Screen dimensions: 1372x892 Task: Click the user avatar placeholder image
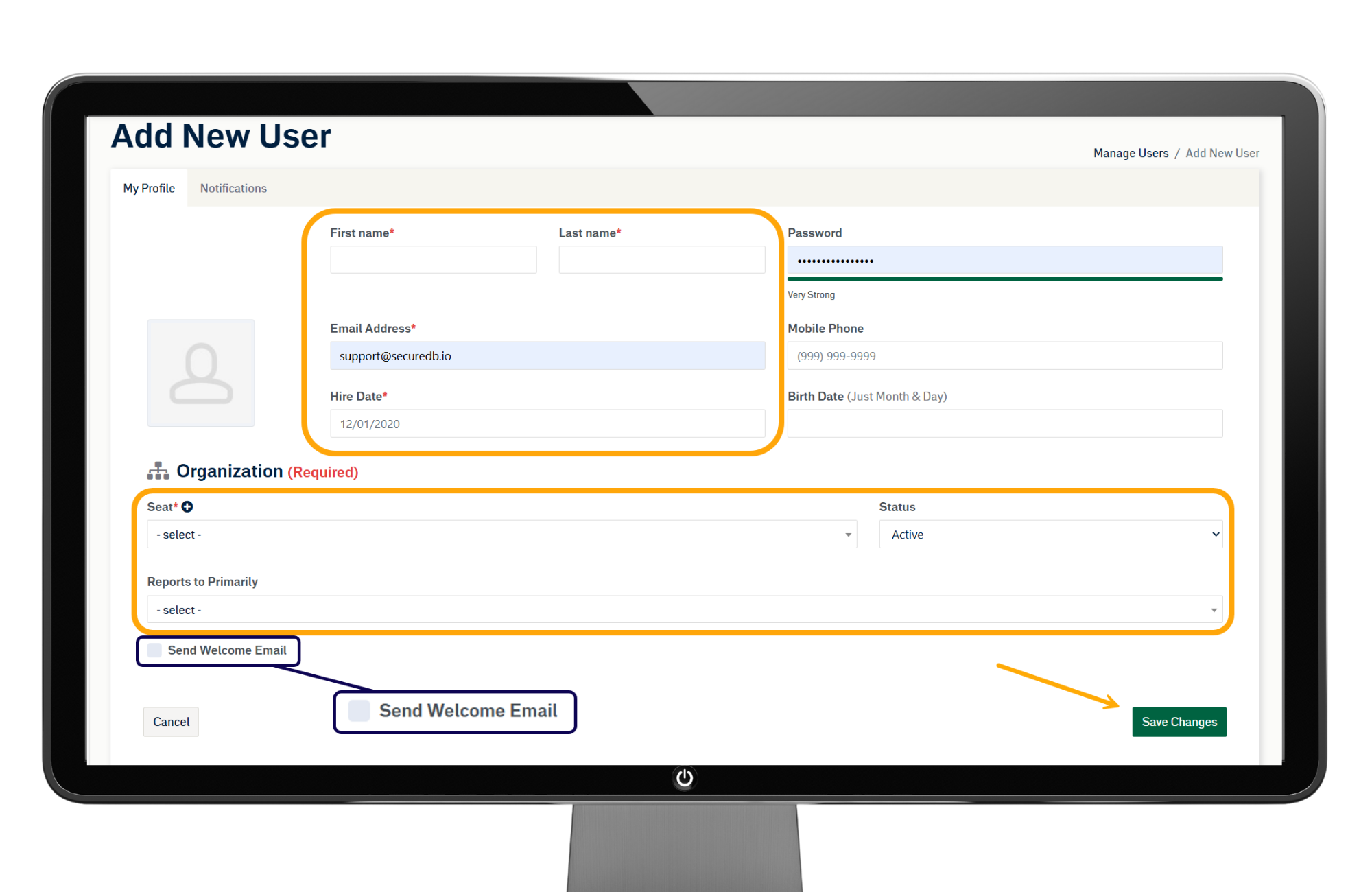201,373
